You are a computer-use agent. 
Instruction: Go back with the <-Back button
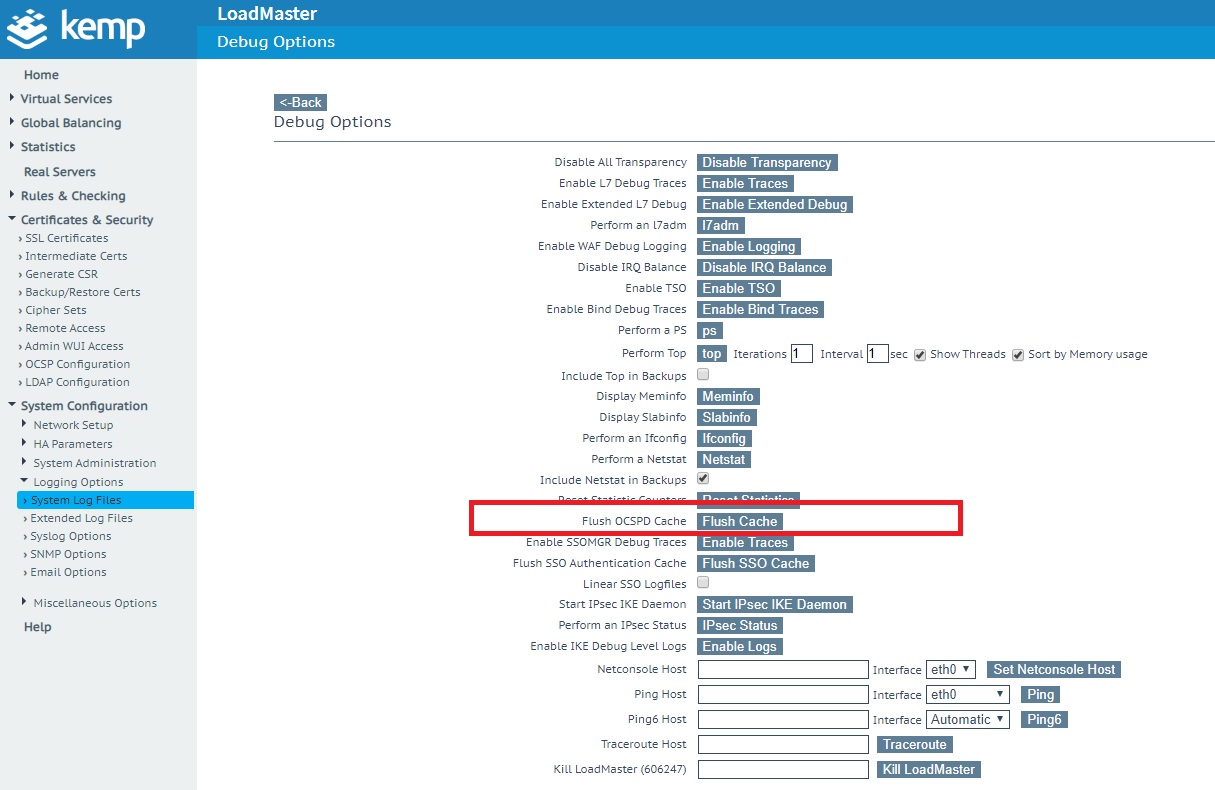click(300, 102)
